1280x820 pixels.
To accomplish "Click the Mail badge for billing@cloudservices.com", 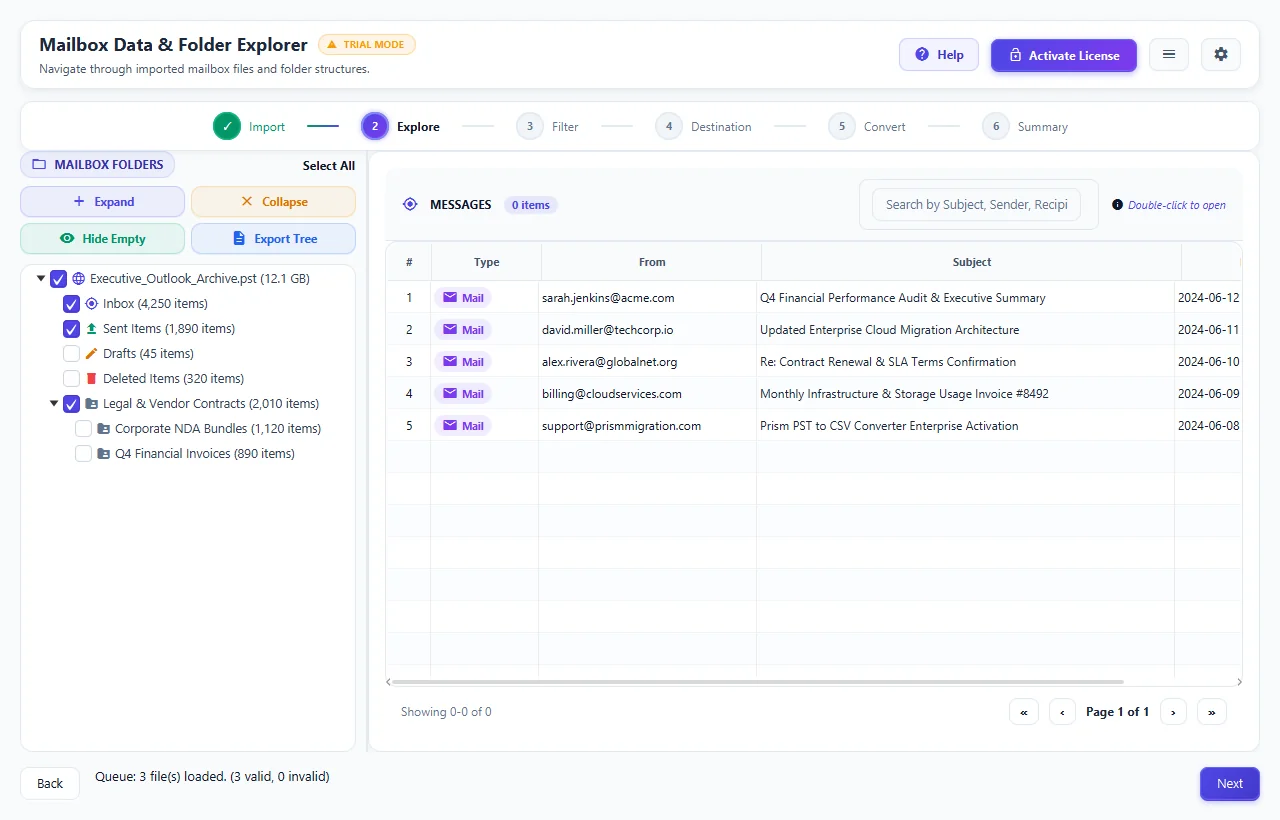I will click(x=463, y=394).
